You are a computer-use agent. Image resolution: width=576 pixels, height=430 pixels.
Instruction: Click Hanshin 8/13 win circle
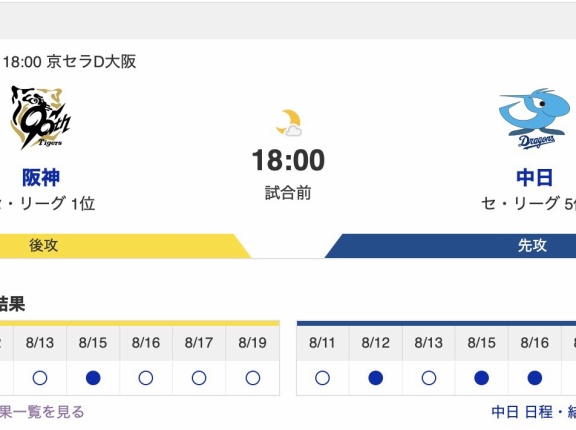[x=40, y=378]
